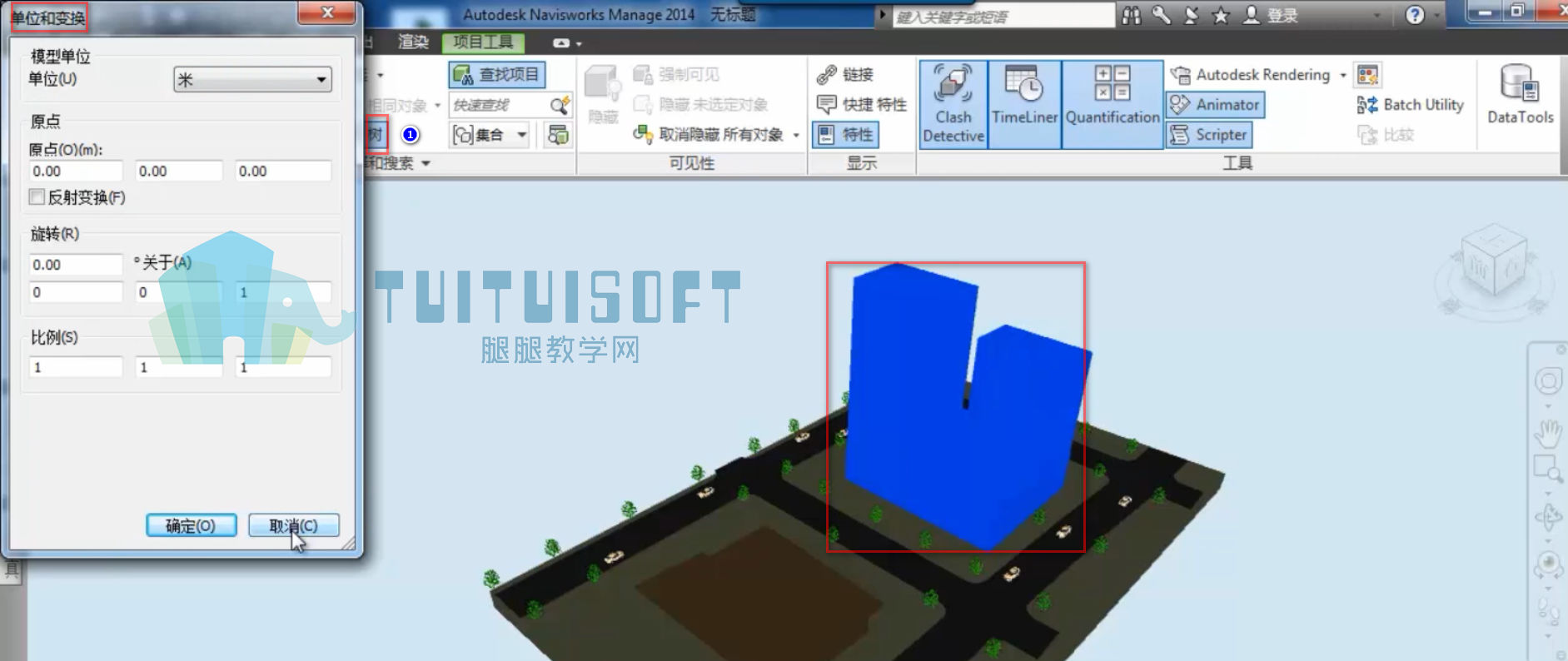Open the manage sets icon beside 集合
Screen dimensions: 1568x661
coord(558,135)
